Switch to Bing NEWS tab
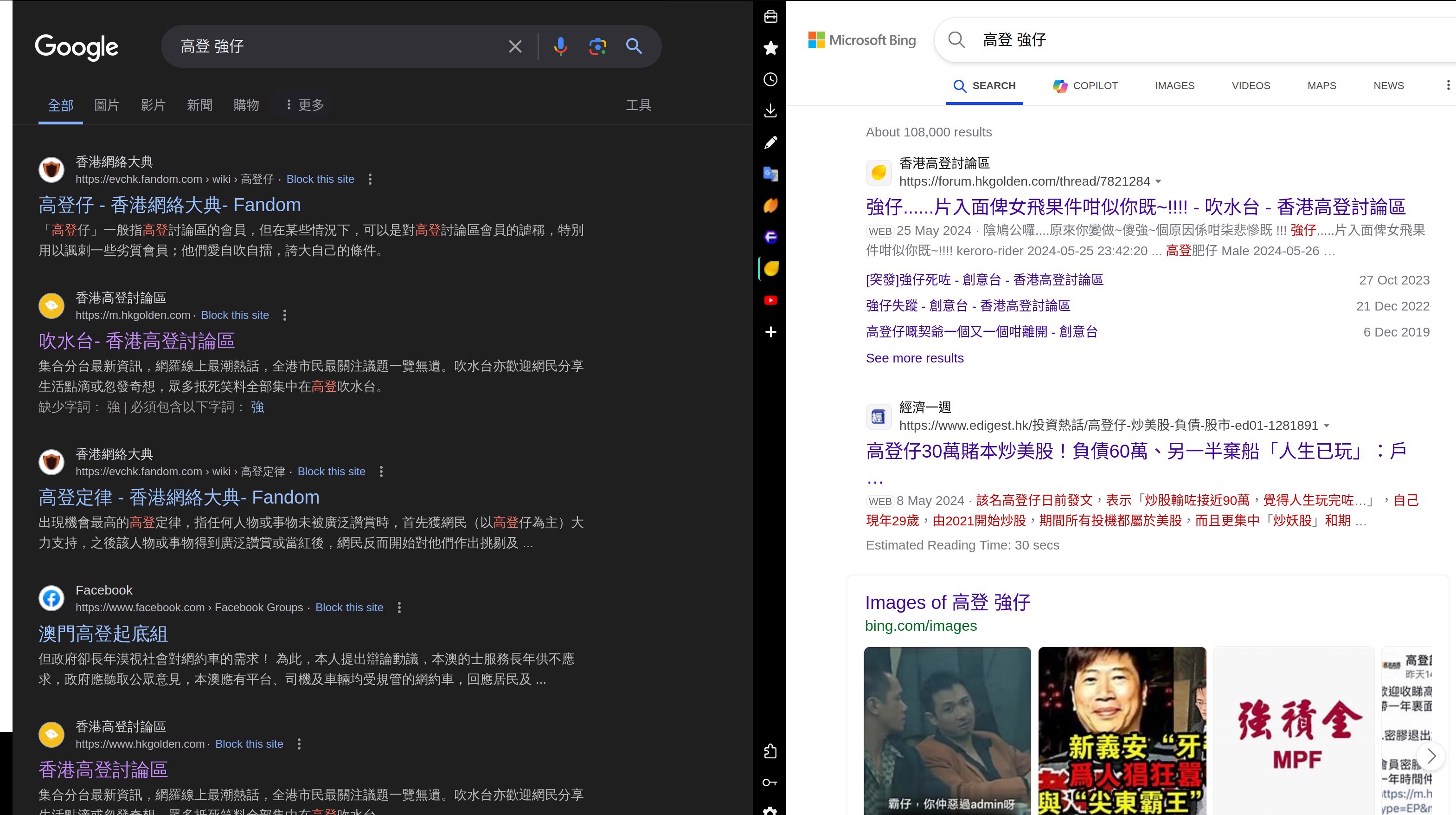The image size is (1456, 815). (x=1389, y=86)
